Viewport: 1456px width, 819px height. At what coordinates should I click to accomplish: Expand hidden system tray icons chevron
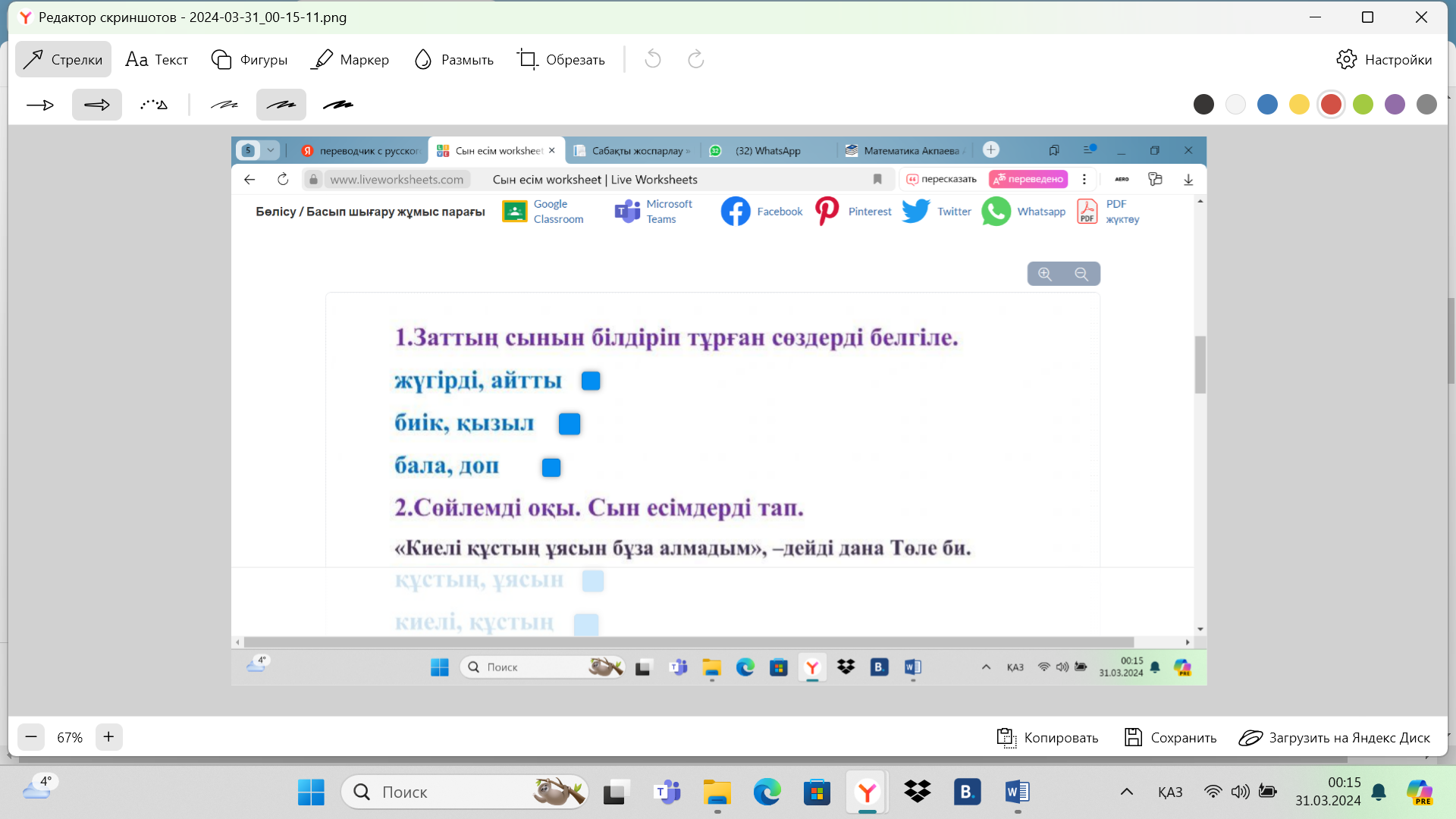1127,792
